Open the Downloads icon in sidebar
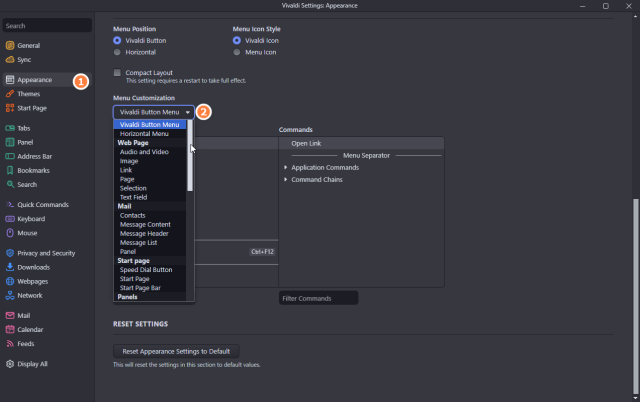Image resolution: width=640 pixels, height=402 pixels. (10, 267)
